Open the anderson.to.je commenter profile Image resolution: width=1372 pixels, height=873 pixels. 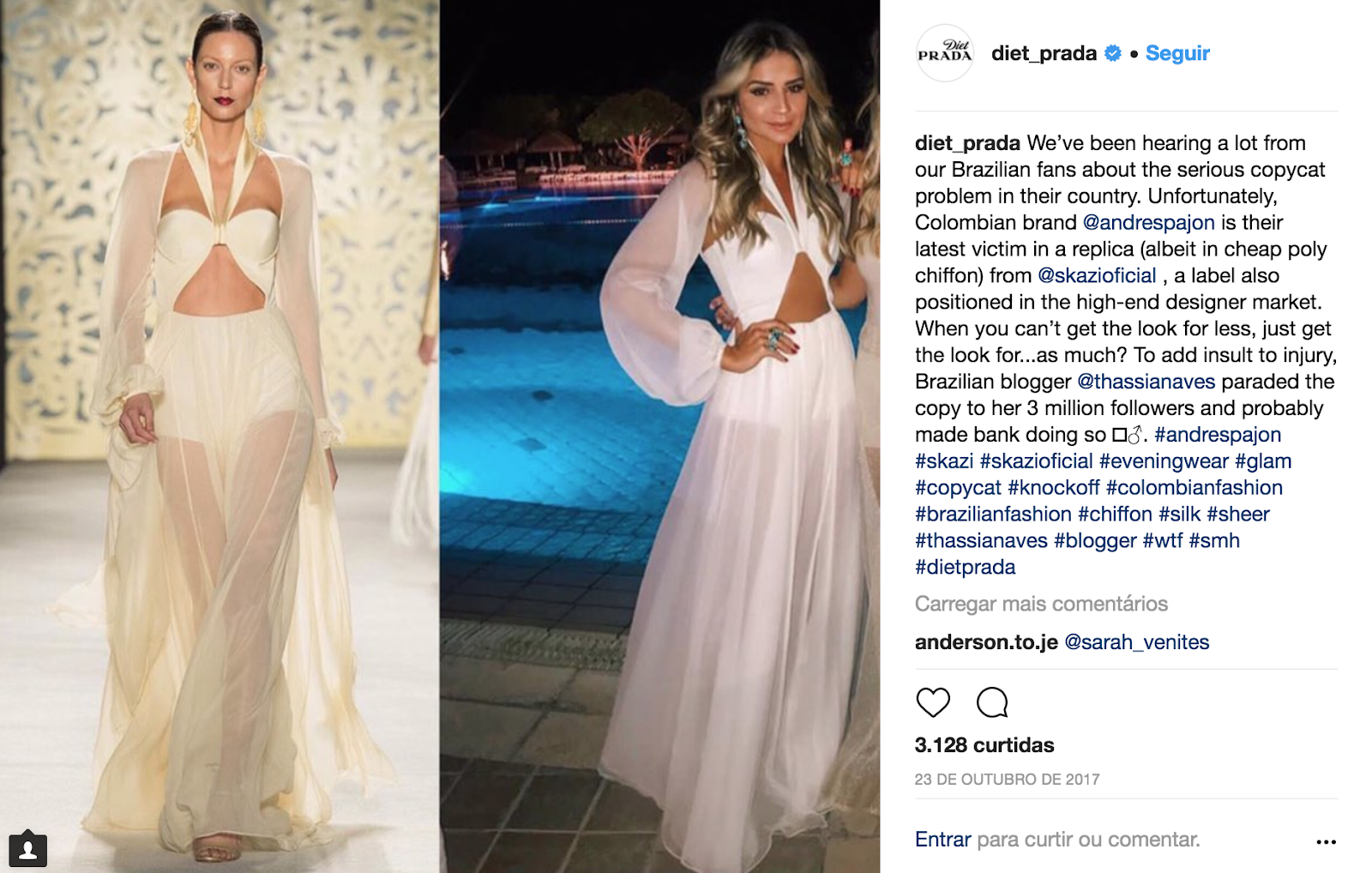986,642
